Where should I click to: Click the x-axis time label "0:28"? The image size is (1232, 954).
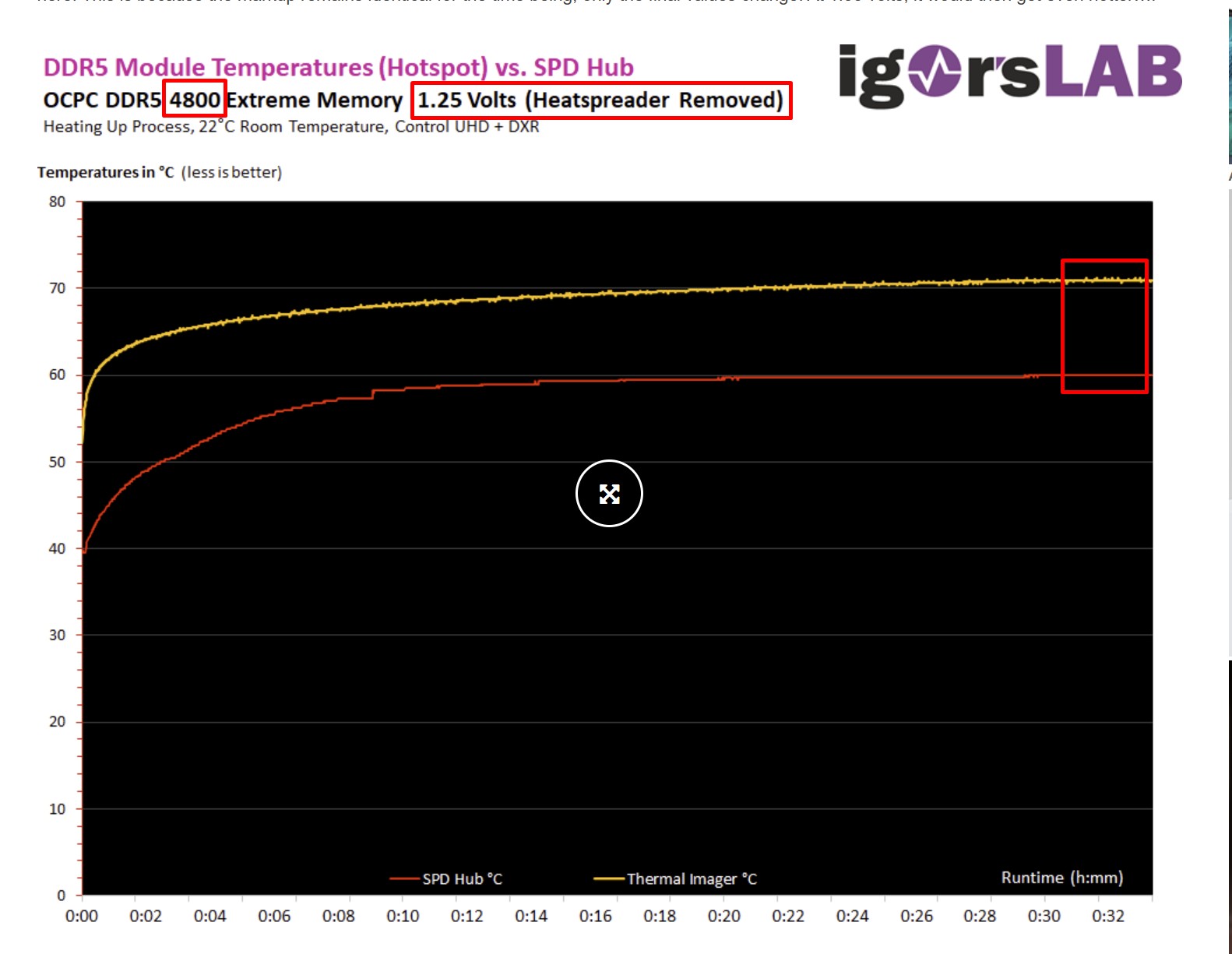pos(980,916)
